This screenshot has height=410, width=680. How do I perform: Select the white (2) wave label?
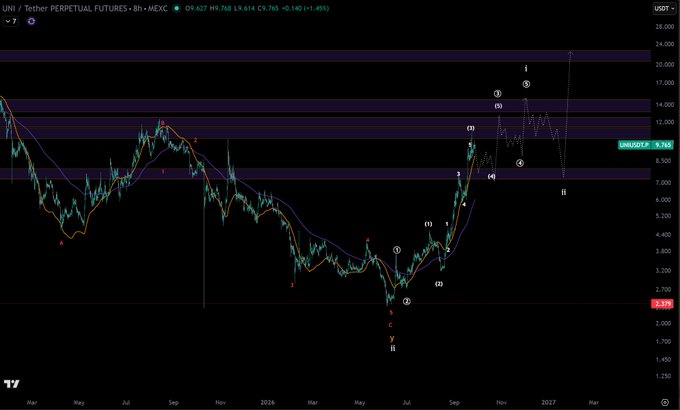click(x=439, y=284)
